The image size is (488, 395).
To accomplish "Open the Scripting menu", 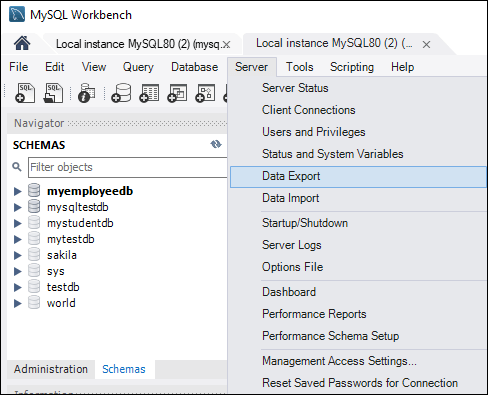I will click(352, 67).
